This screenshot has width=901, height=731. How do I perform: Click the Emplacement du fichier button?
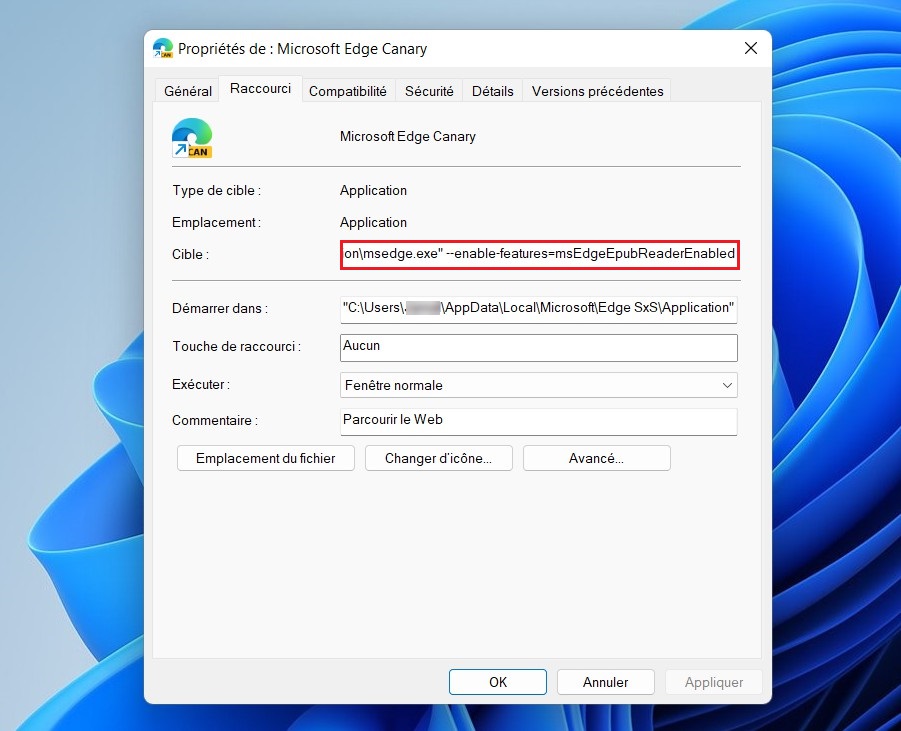[x=265, y=458]
